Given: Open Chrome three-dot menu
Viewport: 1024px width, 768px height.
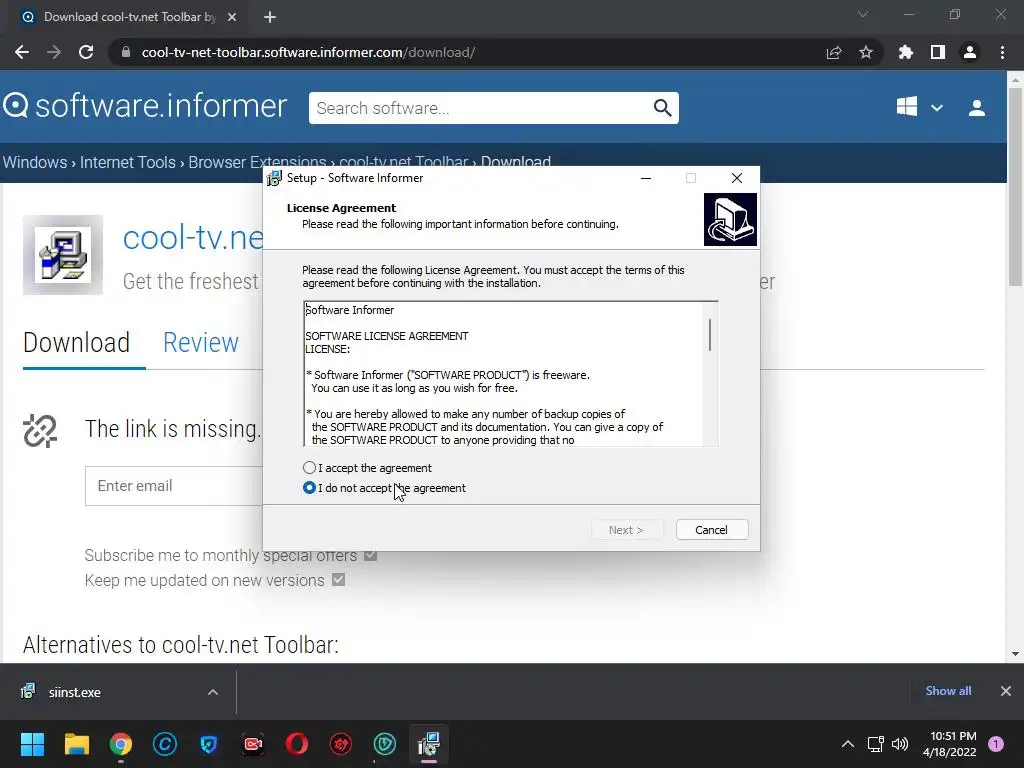Looking at the screenshot, I should pyautogui.click(x=1002, y=52).
